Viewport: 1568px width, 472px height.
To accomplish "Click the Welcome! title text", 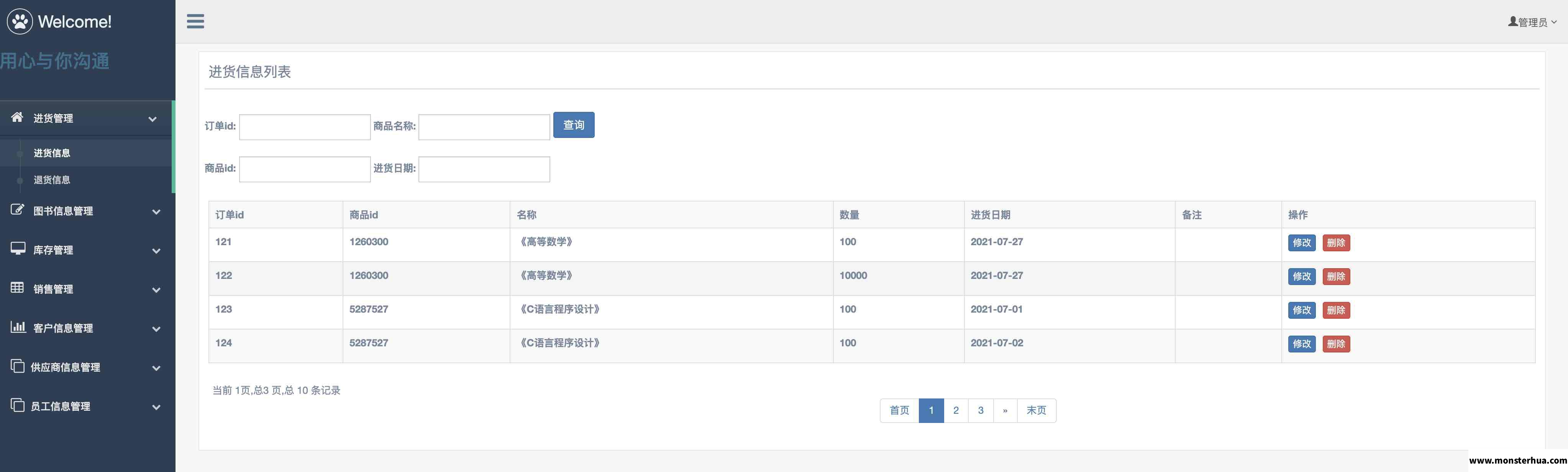I will pyautogui.click(x=75, y=22).
